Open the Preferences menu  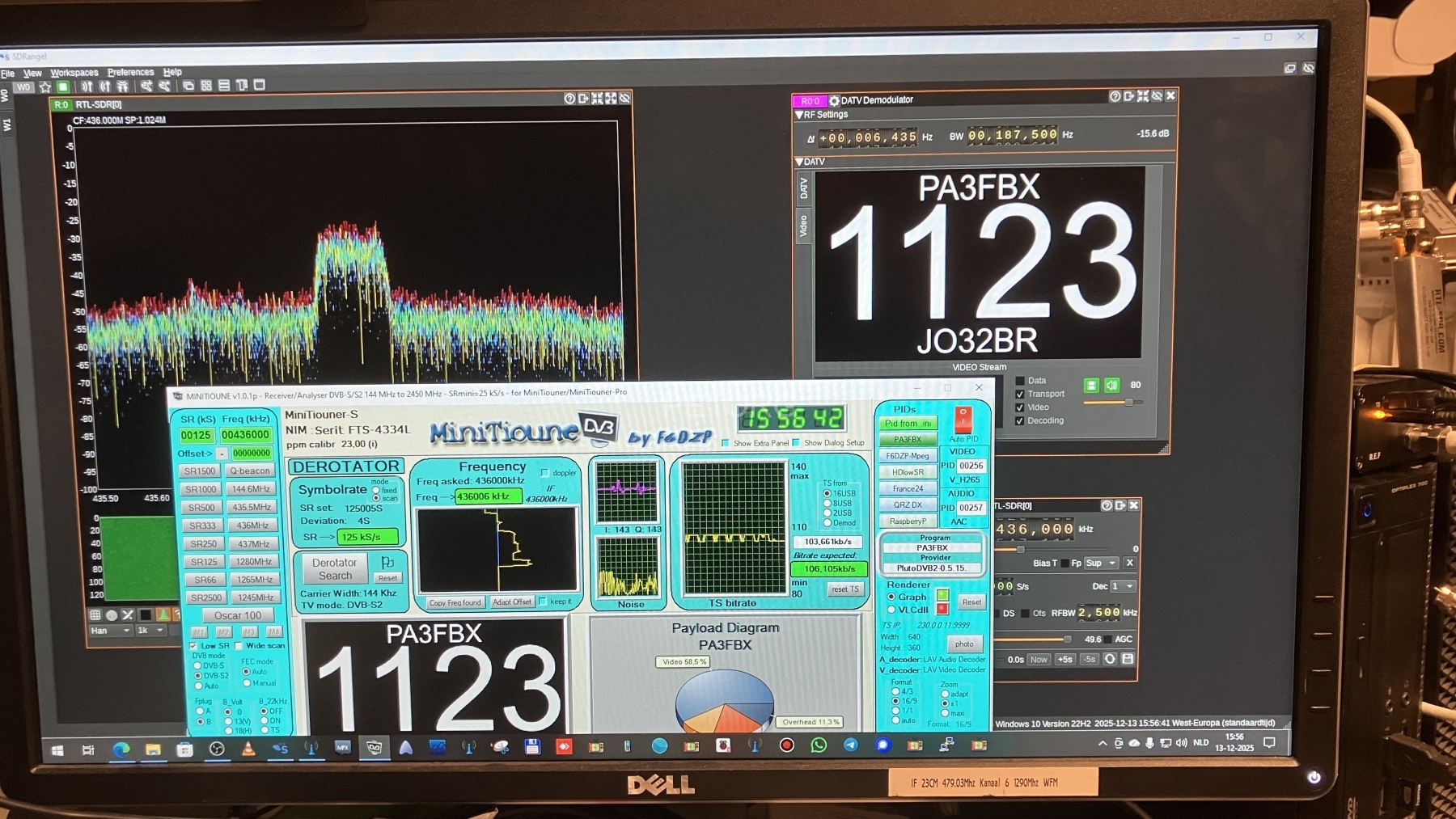[x=130, y=72]
